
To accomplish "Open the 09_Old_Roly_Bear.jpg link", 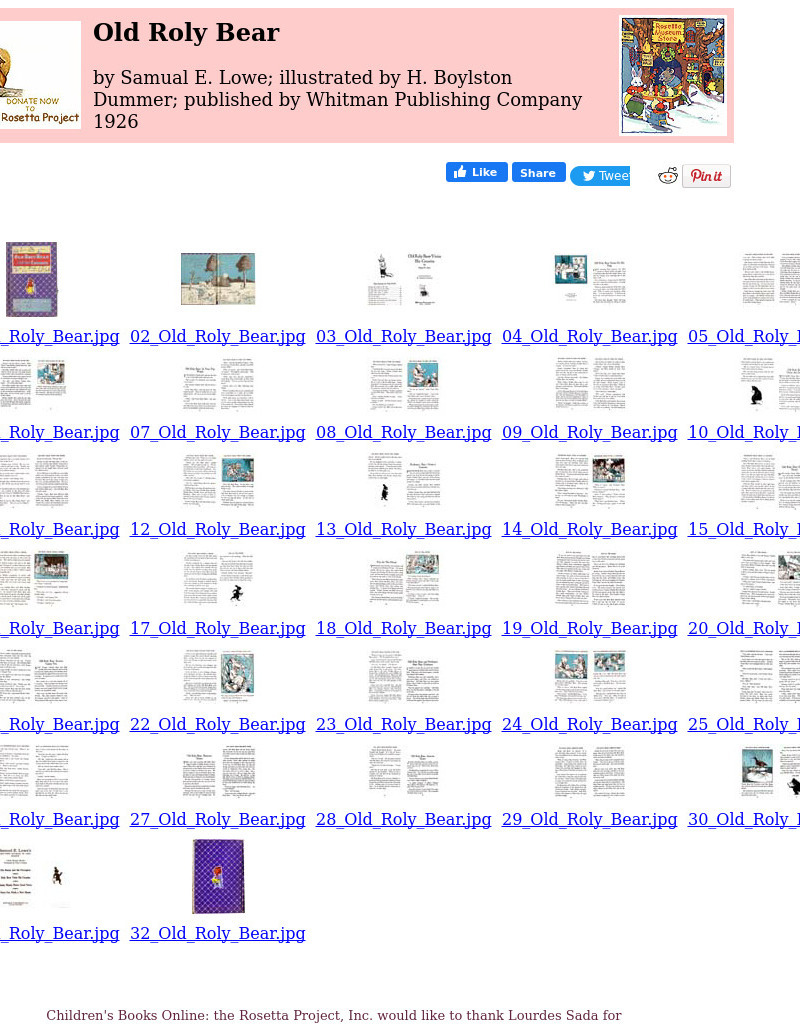I will pos(589,432).
